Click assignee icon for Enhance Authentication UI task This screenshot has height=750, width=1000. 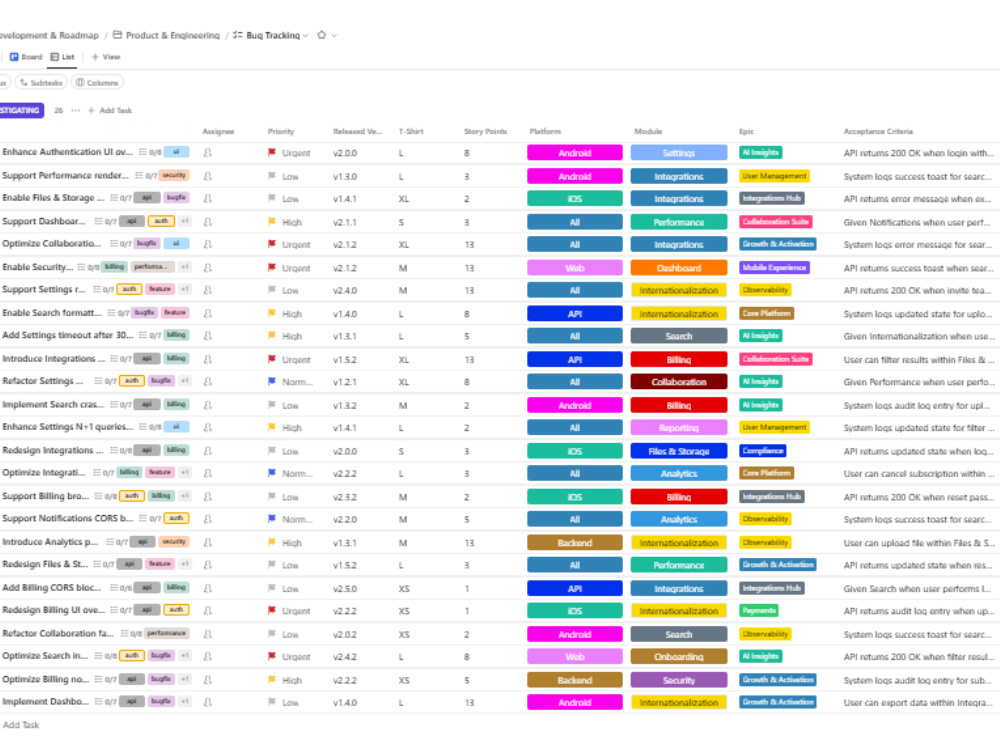tap(208, 153)
